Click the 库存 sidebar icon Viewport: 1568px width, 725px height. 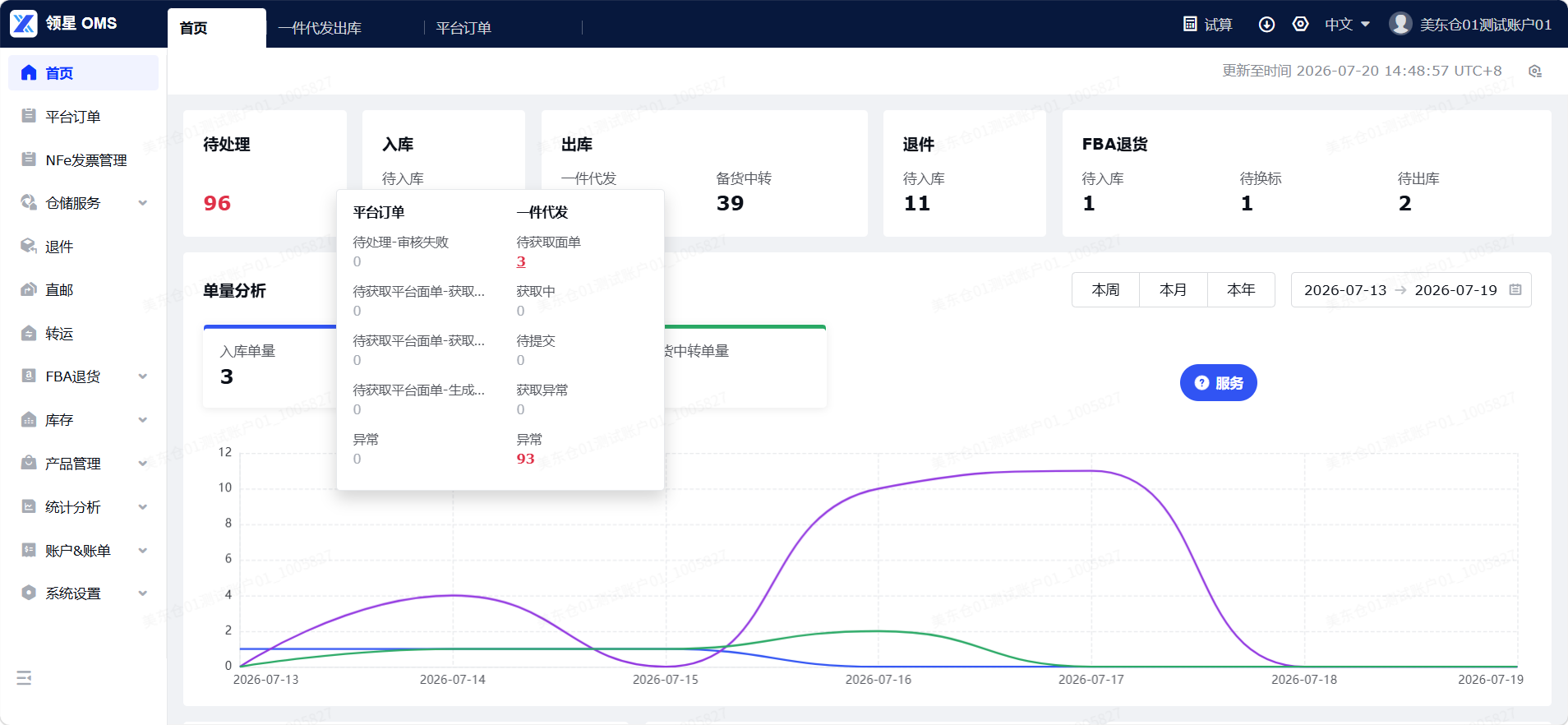(x=29, y=419)
